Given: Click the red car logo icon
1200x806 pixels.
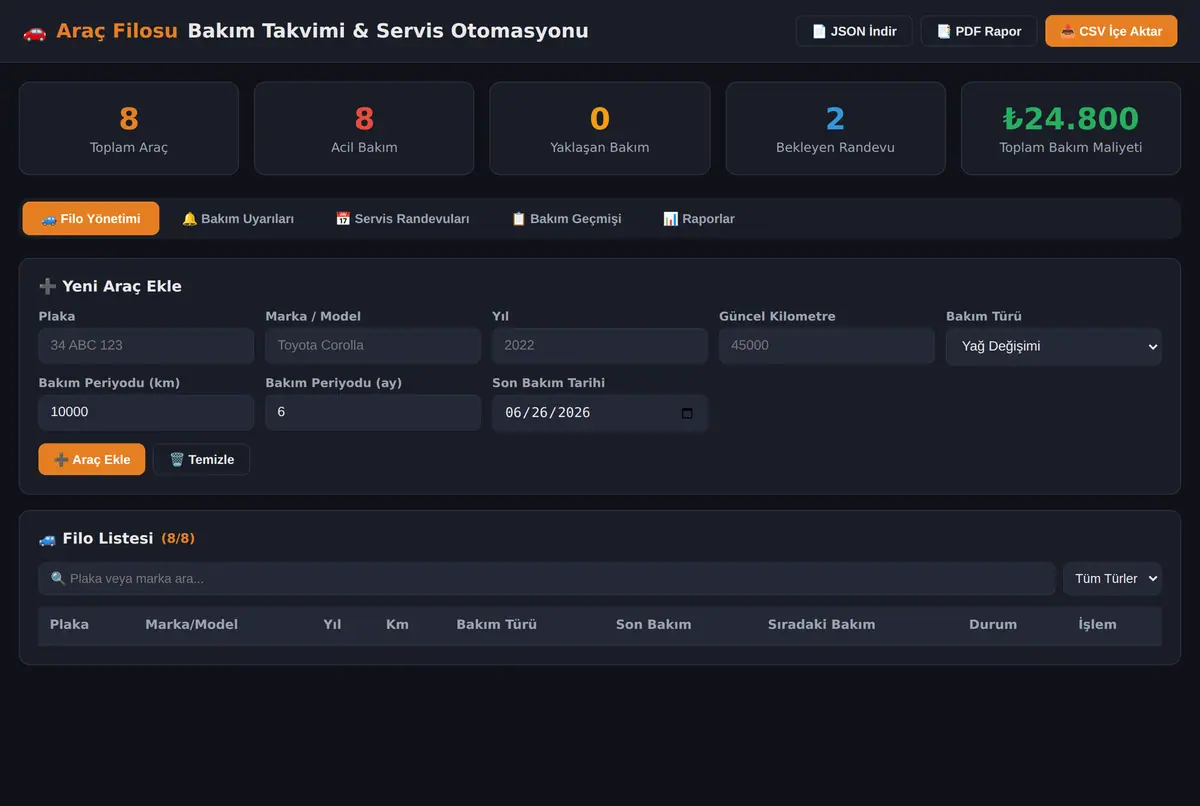Looking at the screenshot, I should (x=34, y=31).
